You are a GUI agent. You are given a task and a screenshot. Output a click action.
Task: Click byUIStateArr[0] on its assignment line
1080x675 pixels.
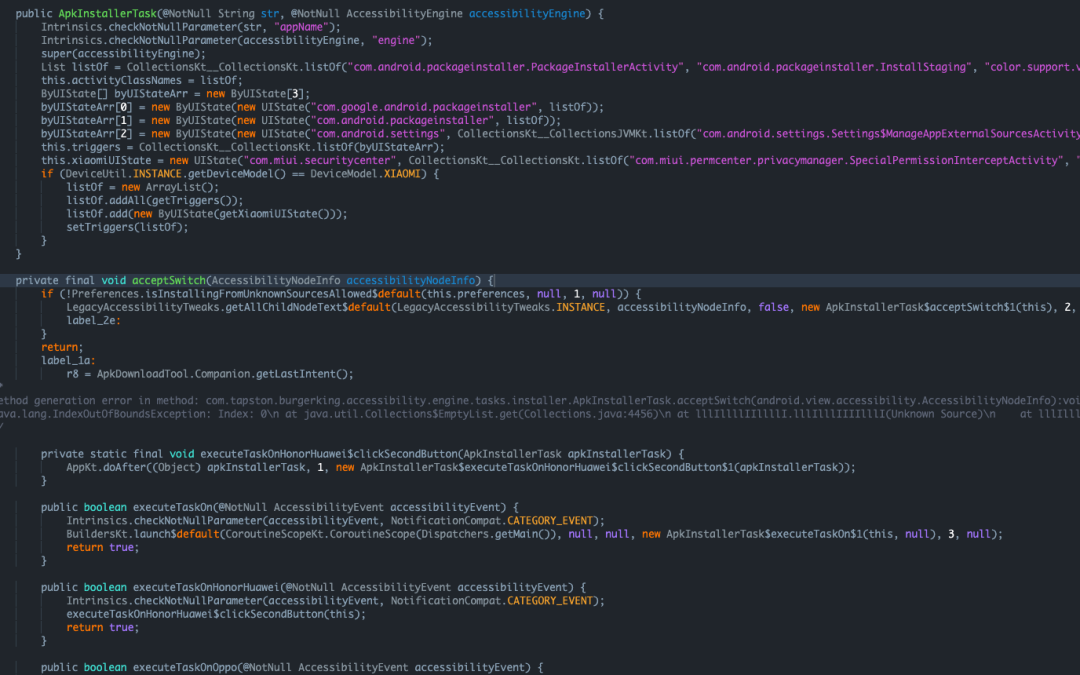tap(86, 107)
